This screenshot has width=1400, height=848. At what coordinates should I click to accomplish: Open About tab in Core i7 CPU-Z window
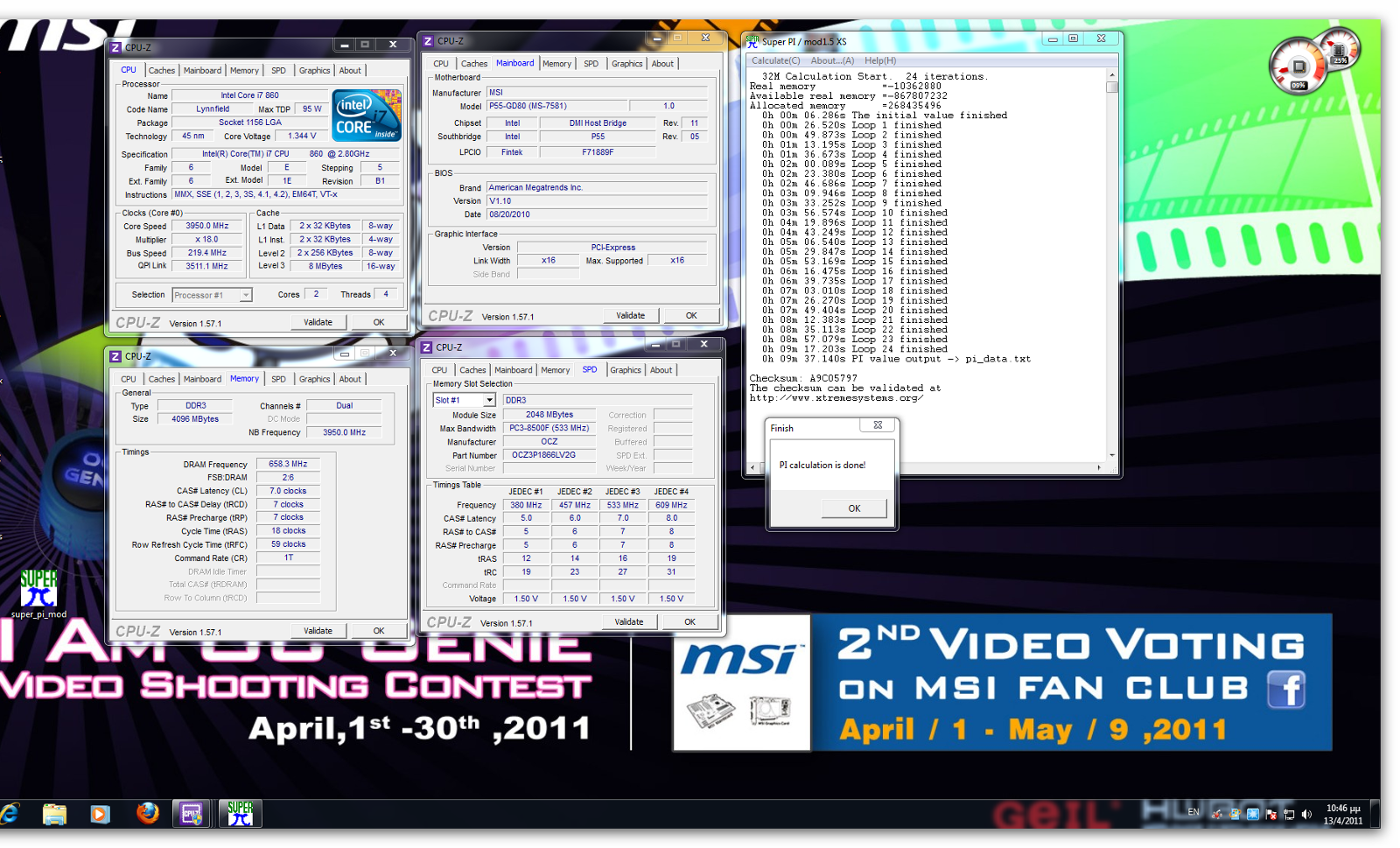click(350, 70)
